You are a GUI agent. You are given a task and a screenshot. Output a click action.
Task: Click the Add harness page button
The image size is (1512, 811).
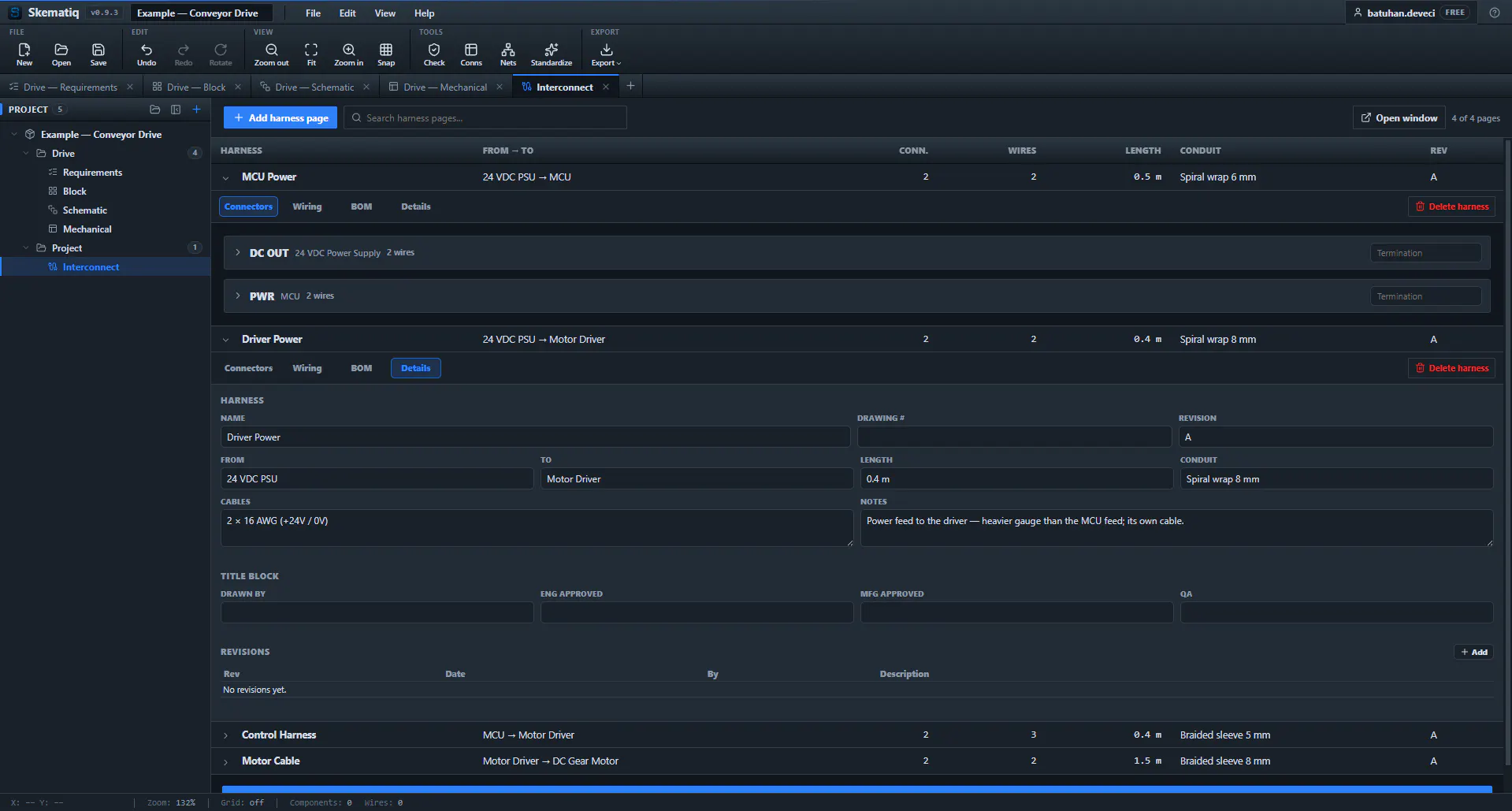point(280,117)
